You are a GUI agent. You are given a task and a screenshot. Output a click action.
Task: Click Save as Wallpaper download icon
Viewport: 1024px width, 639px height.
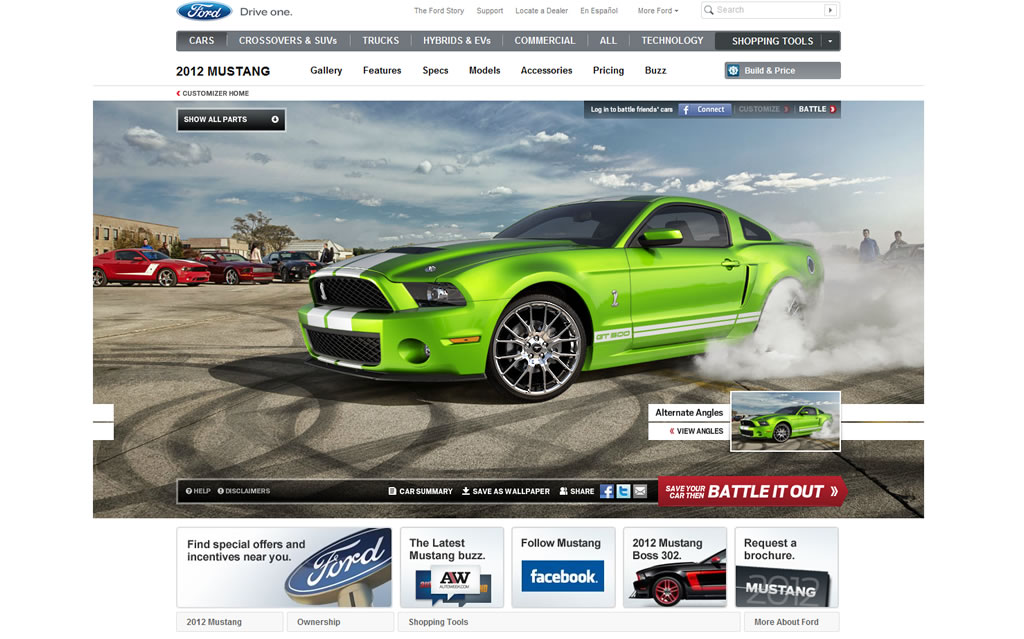click(466, 491)
